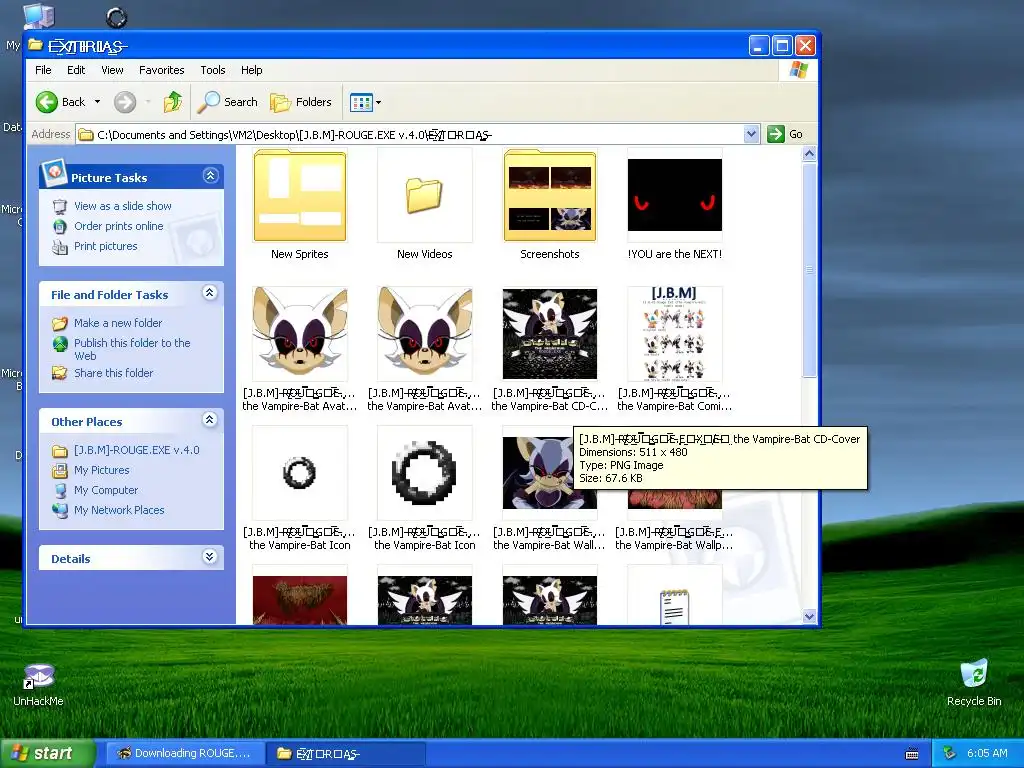Open the File menu

click(43, 70)
